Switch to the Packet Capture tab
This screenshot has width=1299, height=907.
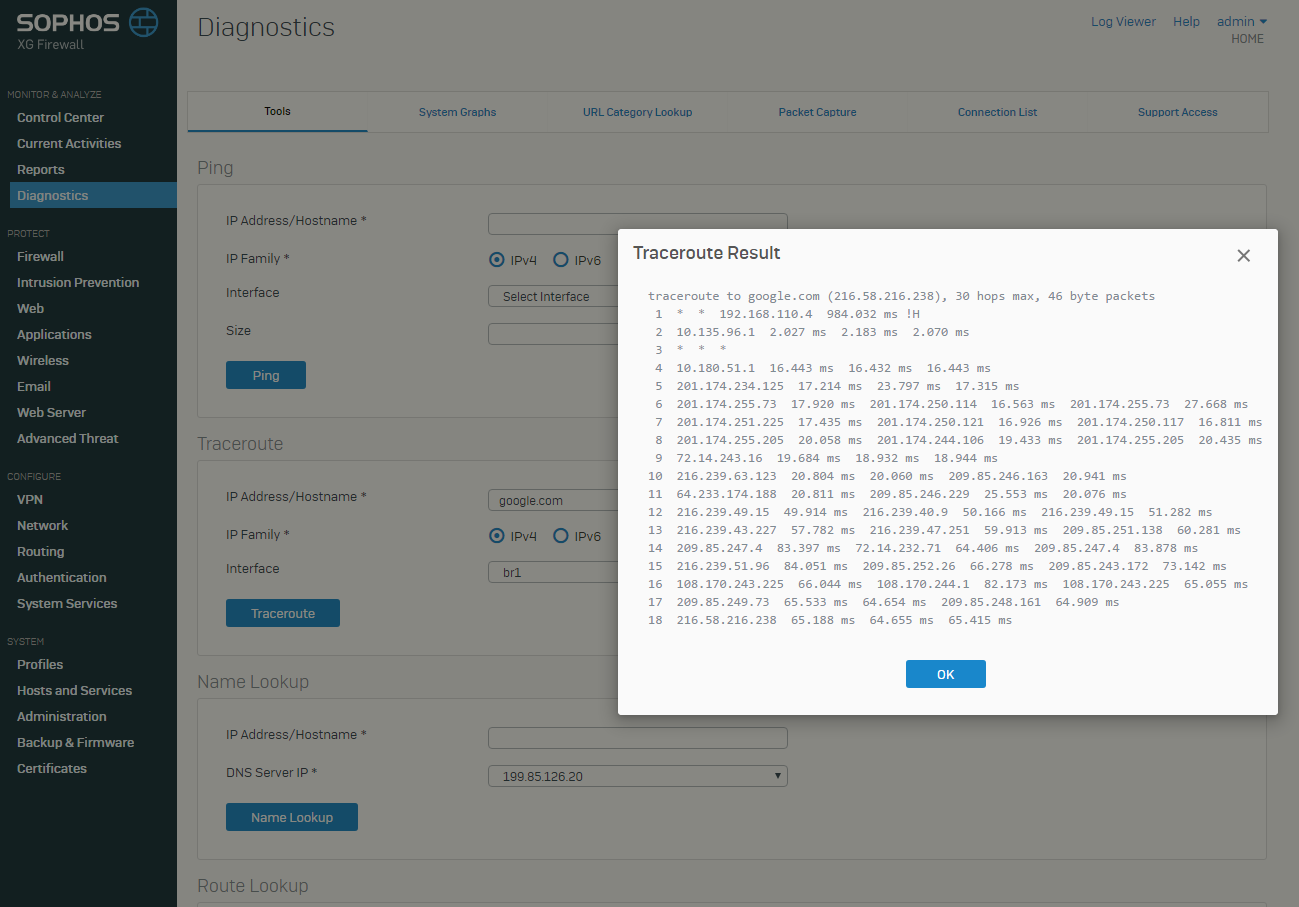click(817, 112)
